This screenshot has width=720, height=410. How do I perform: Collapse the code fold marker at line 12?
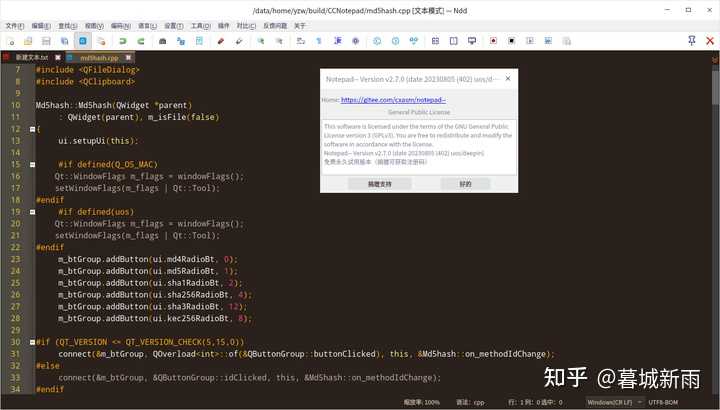[x=32, y=129]
